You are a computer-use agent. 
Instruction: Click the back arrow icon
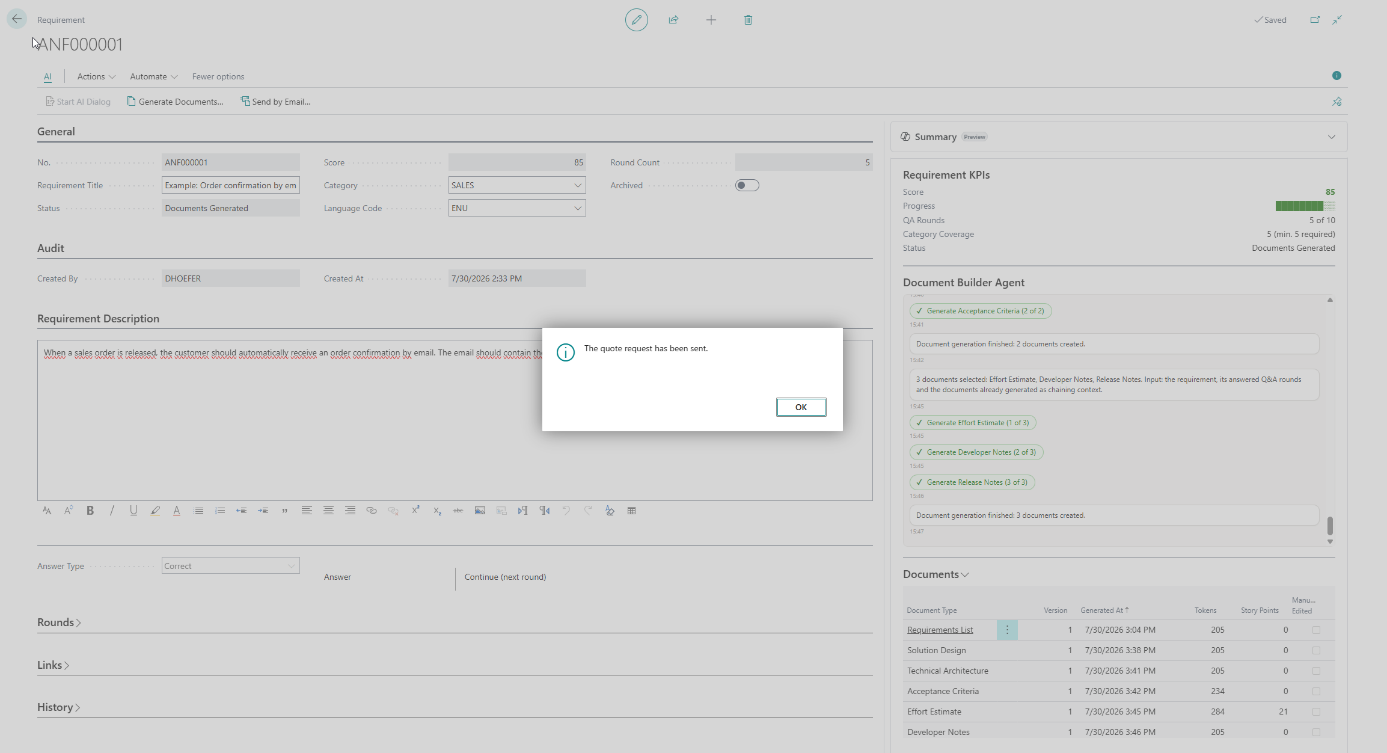click(x=17, y=19)
